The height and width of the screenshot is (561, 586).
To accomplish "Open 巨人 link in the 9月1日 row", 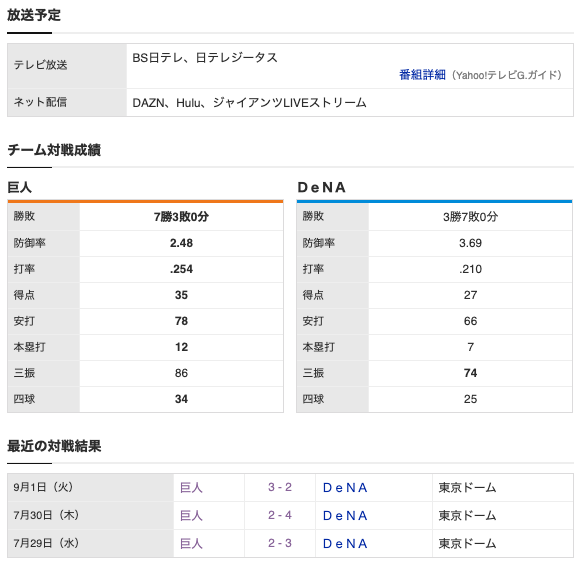I will tap(191, 487).
